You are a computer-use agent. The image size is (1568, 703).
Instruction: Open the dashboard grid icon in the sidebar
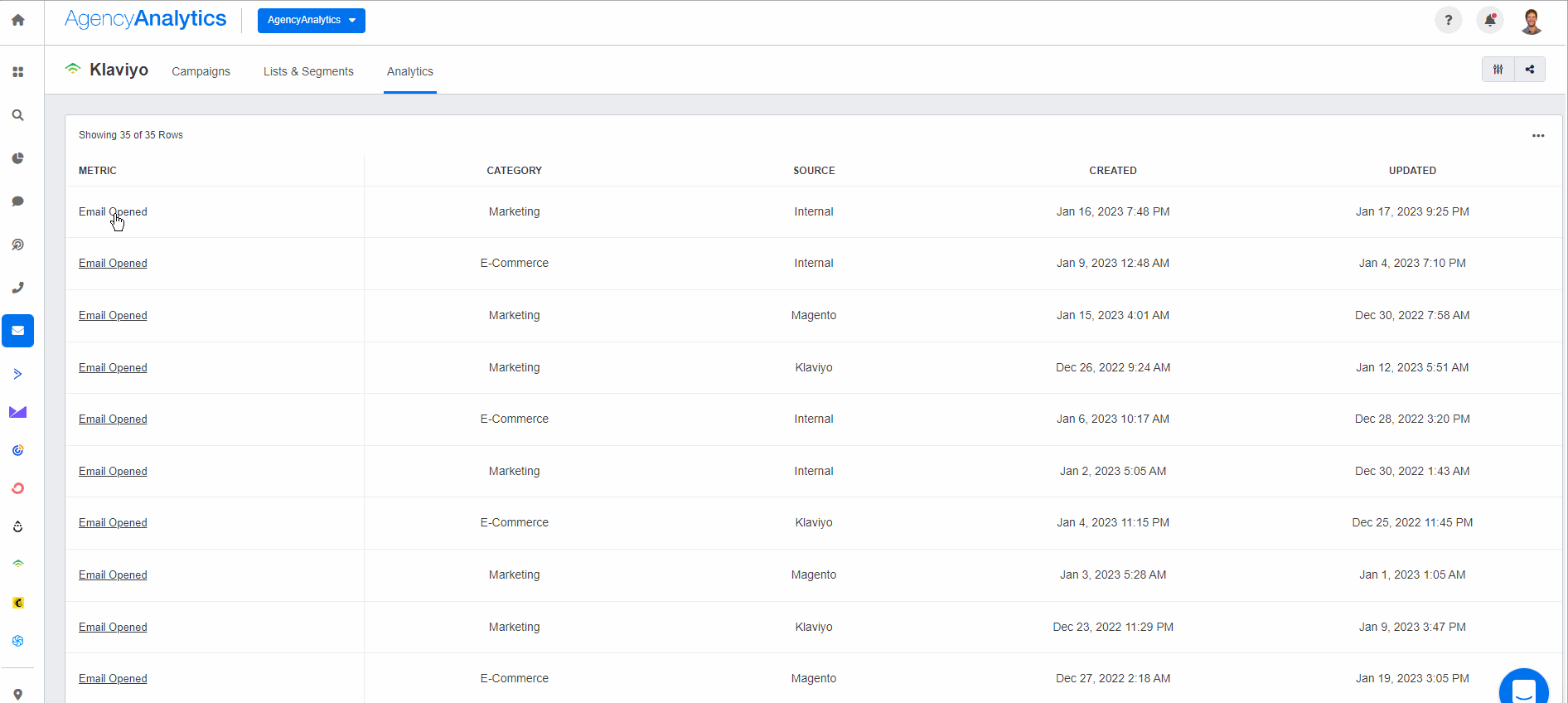(x=17, y=72)
